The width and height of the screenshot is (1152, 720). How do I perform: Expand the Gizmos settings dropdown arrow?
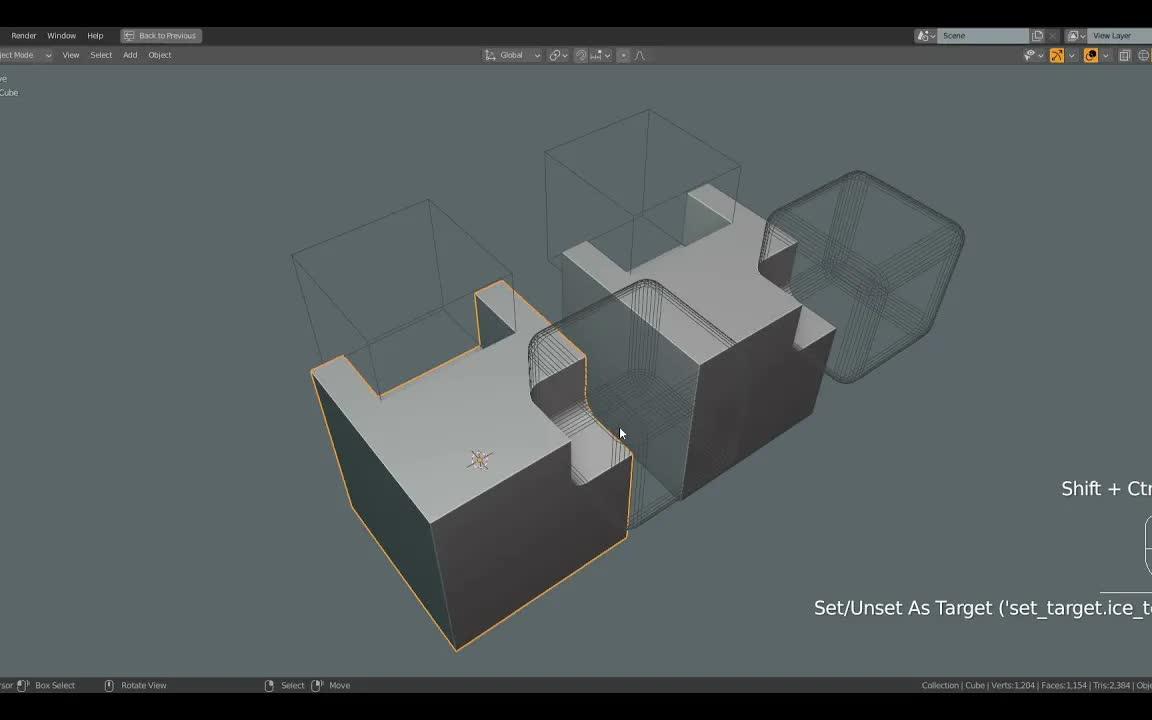pos(1072,55)
